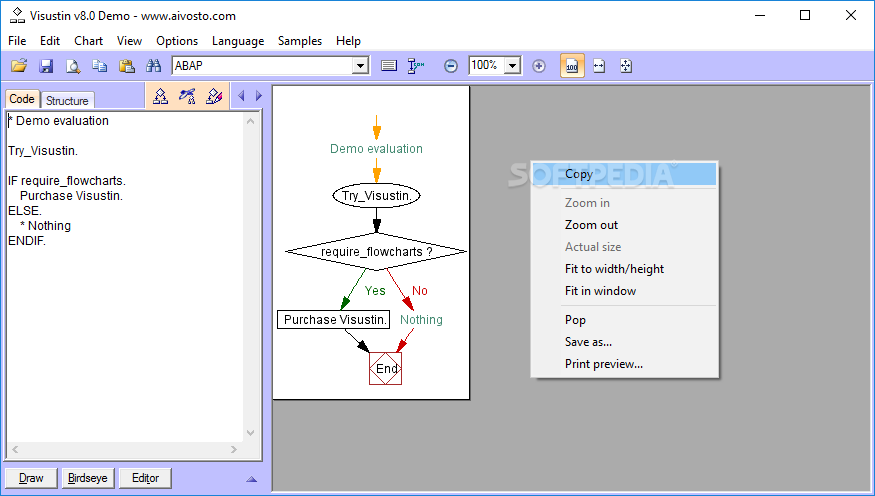Image resolution: width=875 pixels, height=496 pixels.
Task: Click the binoculars Find icon
Action: tap(153, 66)
